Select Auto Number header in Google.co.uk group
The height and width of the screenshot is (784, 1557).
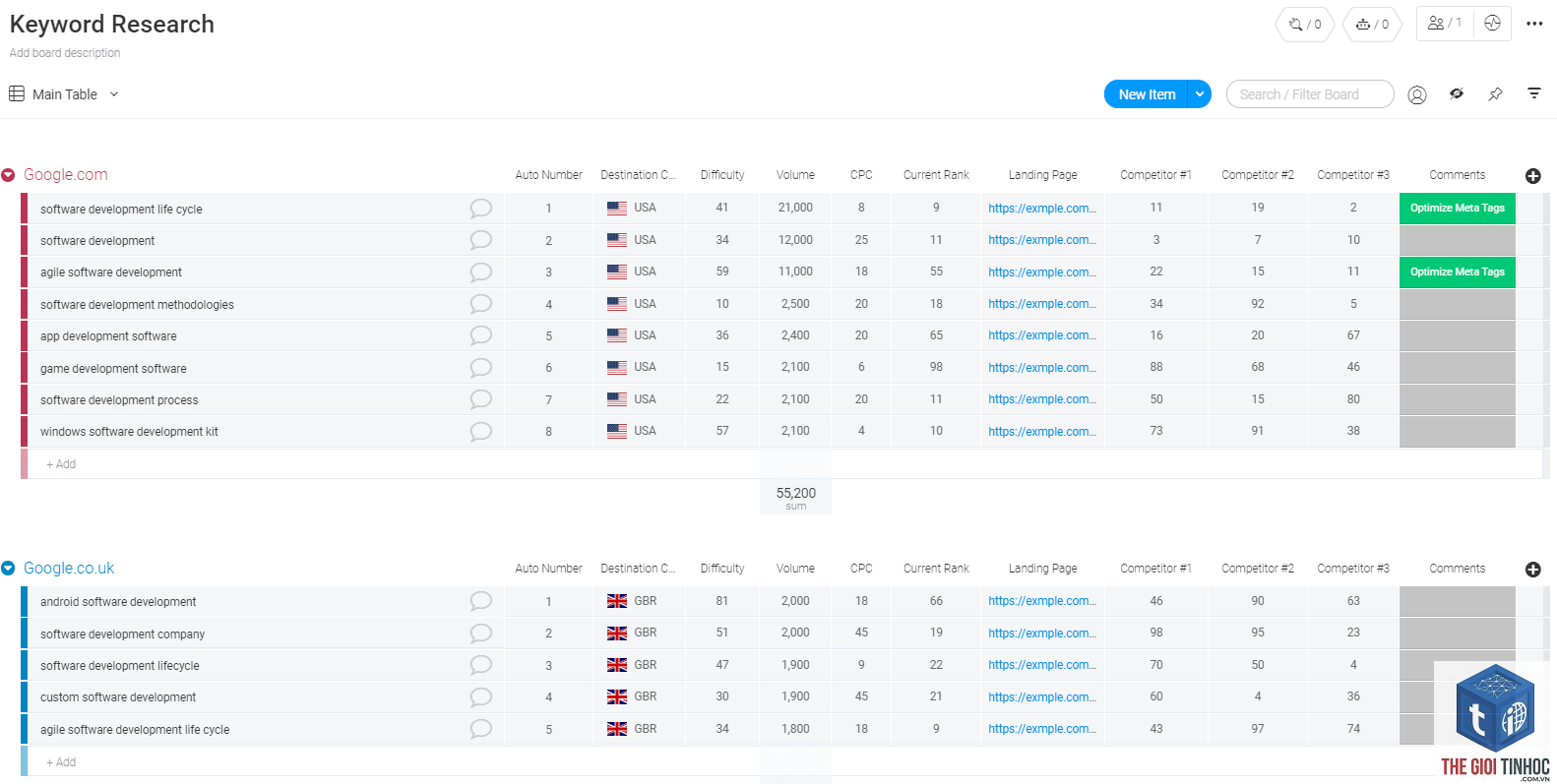coord(548,569)
